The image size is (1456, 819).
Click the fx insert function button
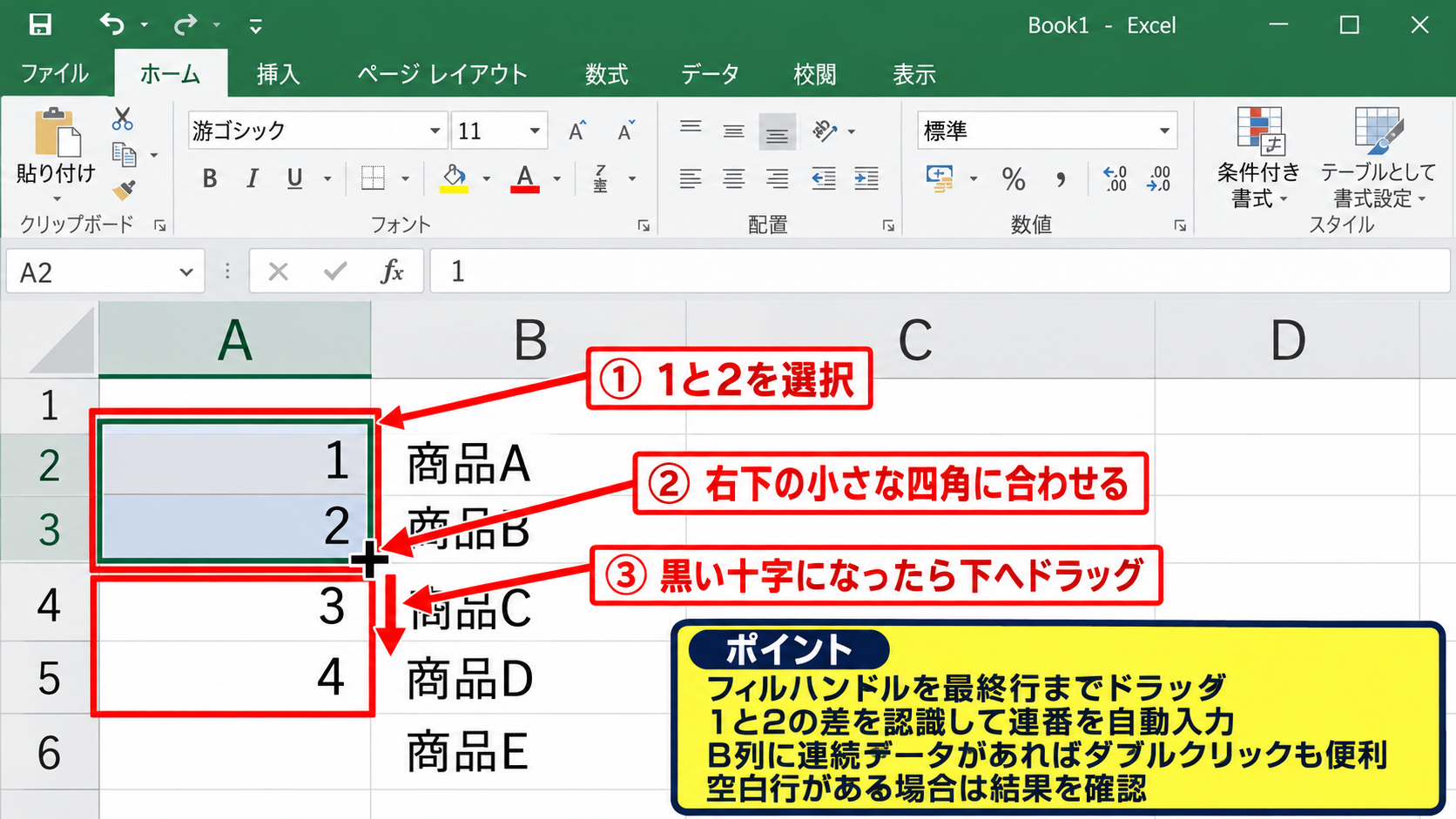pos(392,272)
